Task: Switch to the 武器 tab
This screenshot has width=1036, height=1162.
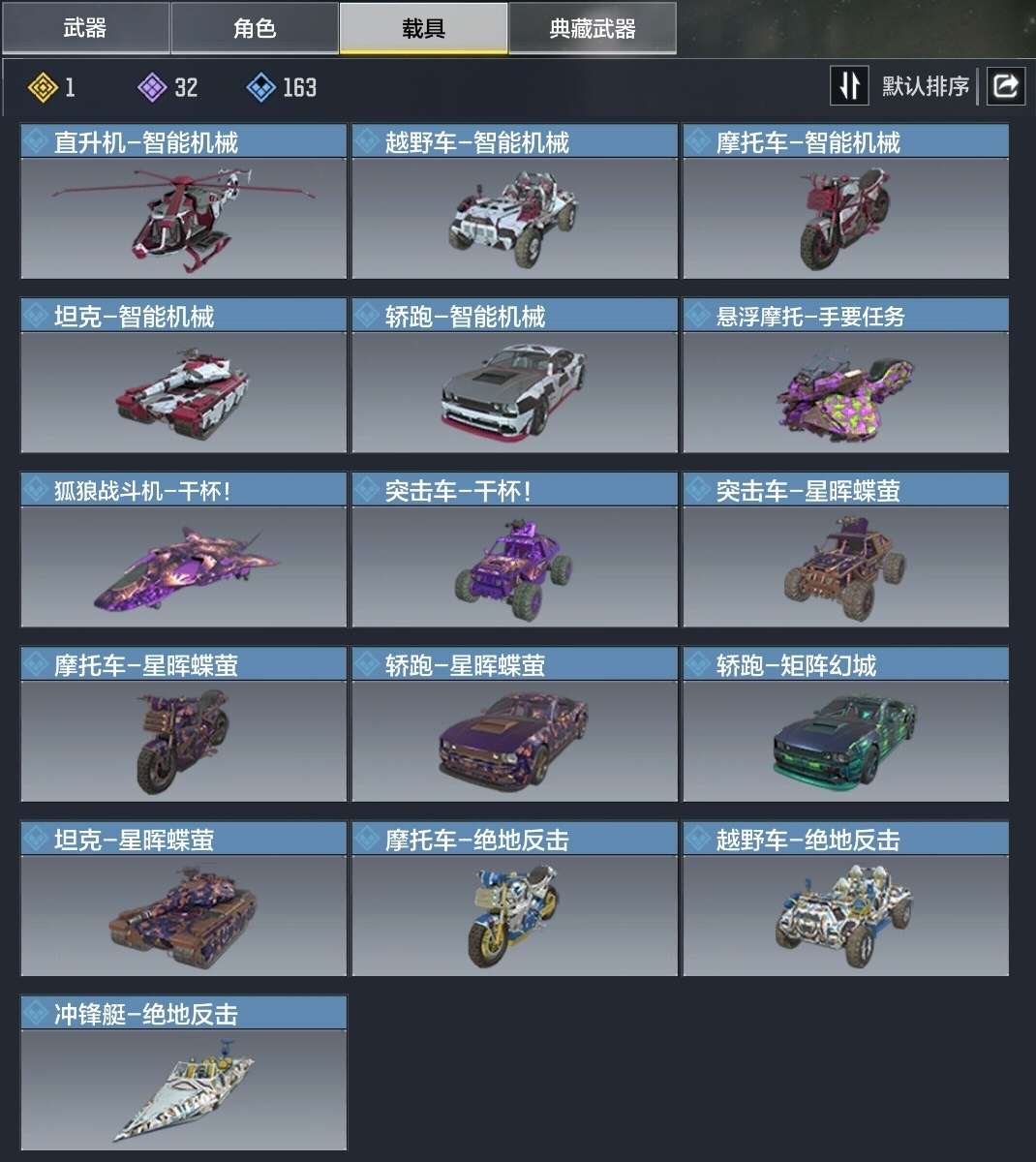Action: 85,28
